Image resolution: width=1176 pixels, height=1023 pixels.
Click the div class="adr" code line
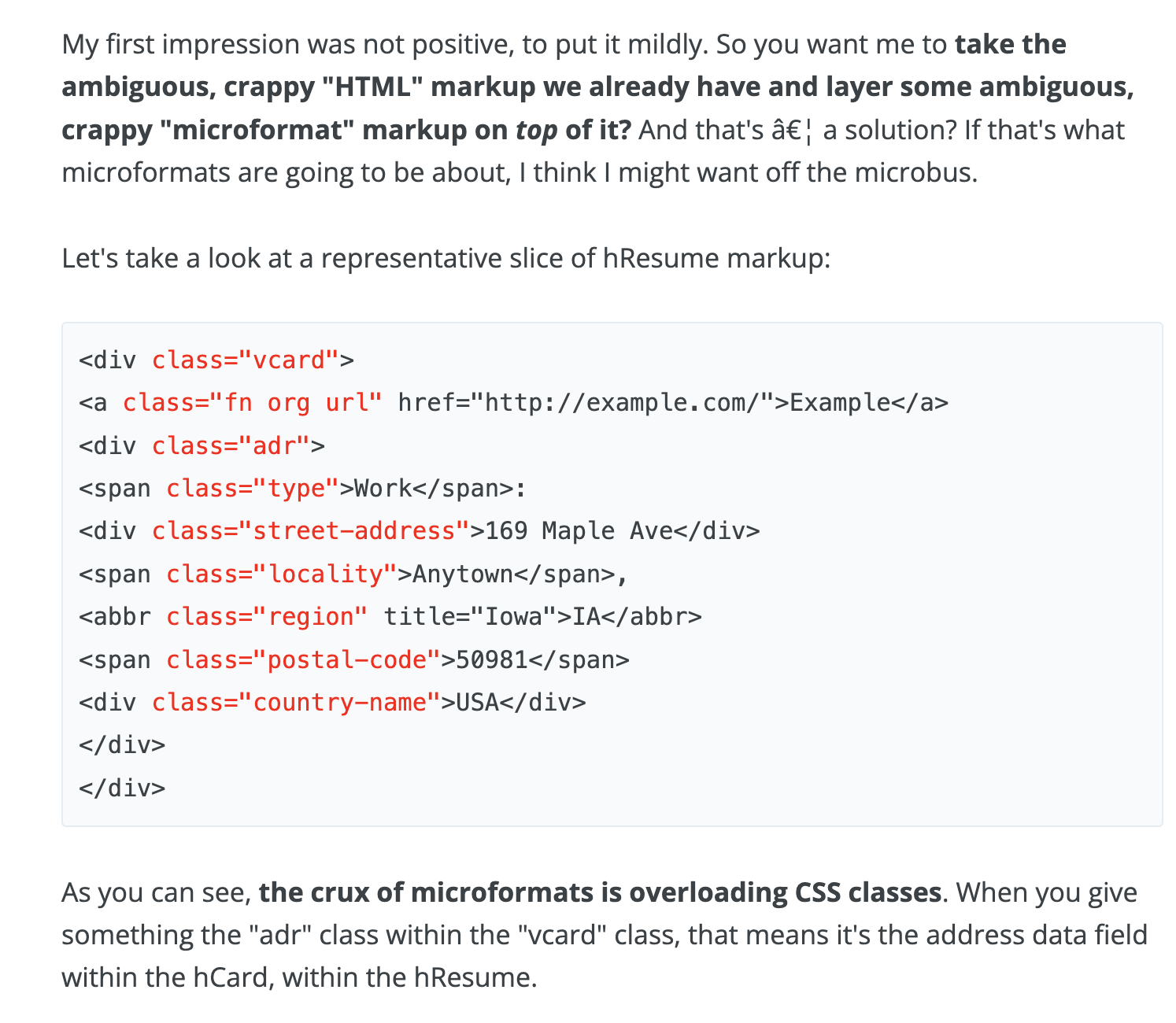pyautogui.click(x=202, y=446)
